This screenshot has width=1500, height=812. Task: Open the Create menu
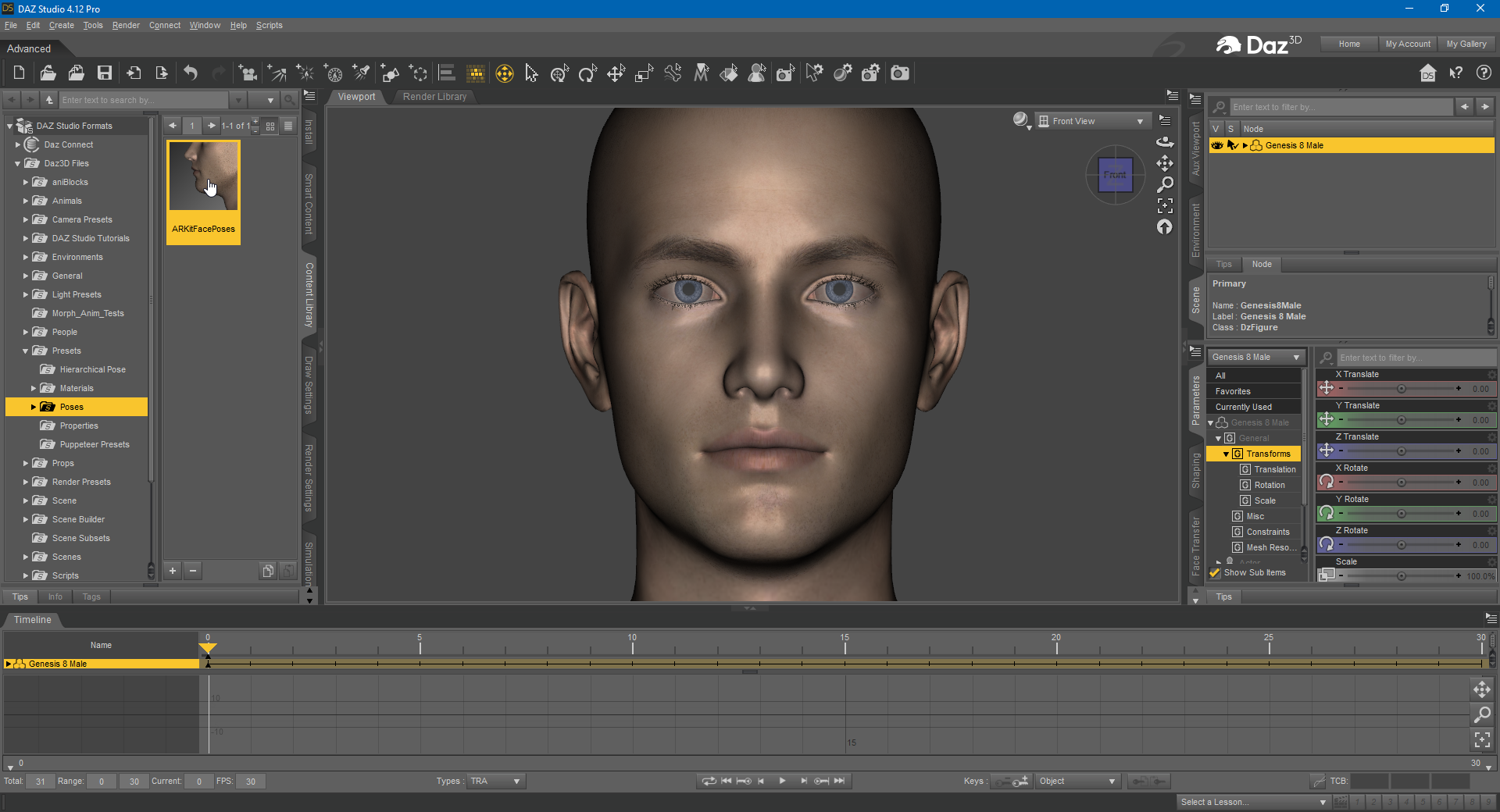click(x=62, y=25)
